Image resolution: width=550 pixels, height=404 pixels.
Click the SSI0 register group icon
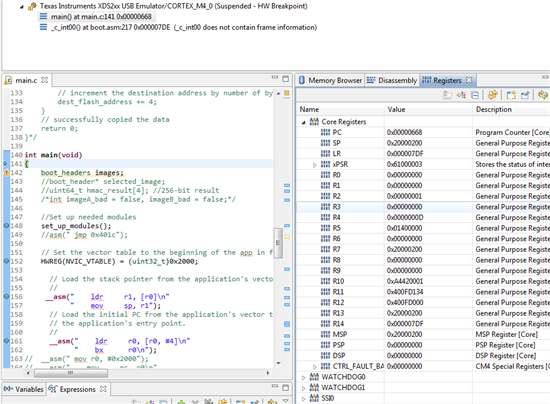tap(314, 398)
